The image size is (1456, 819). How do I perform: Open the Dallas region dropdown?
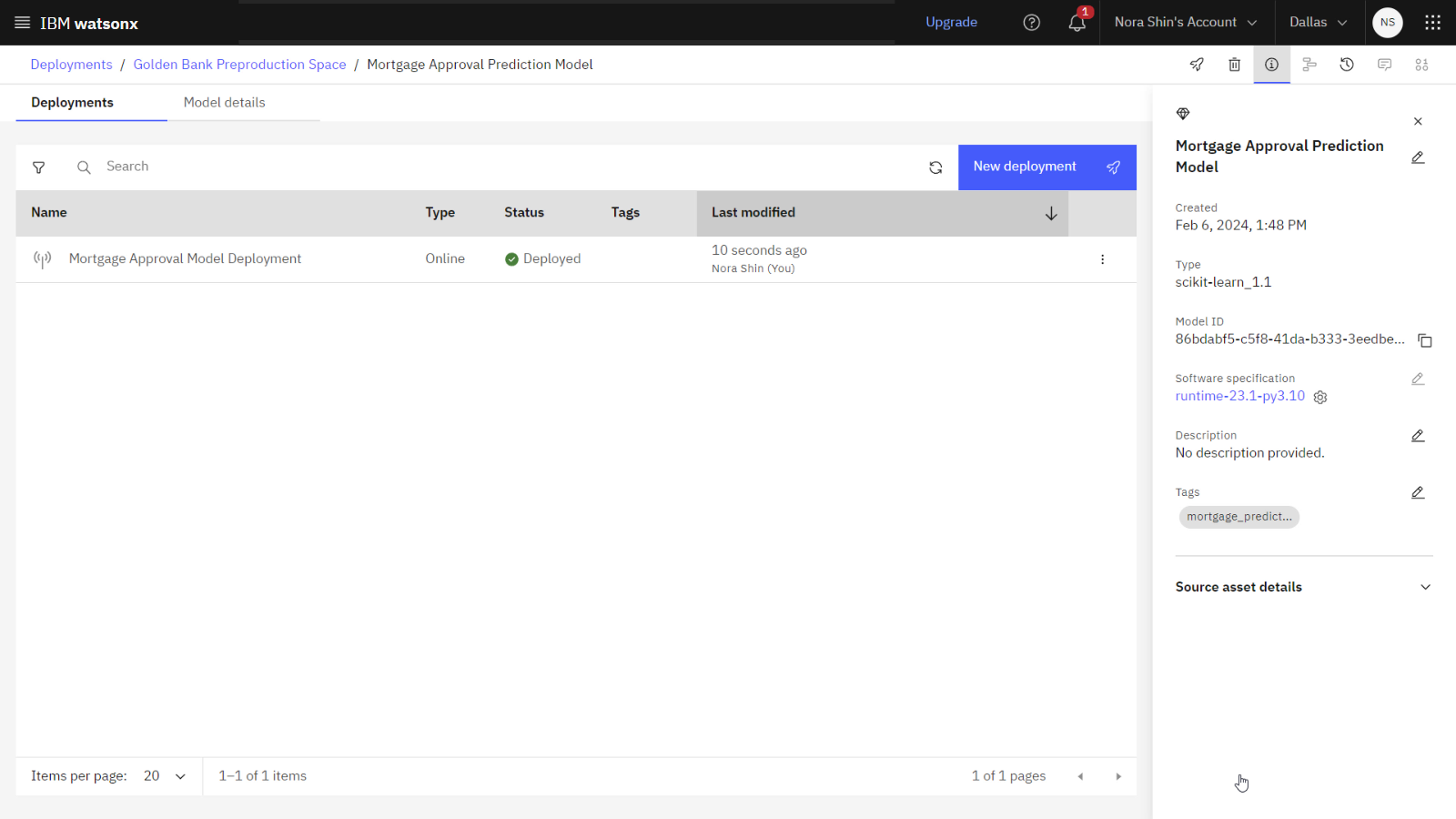pos(1318,23)
